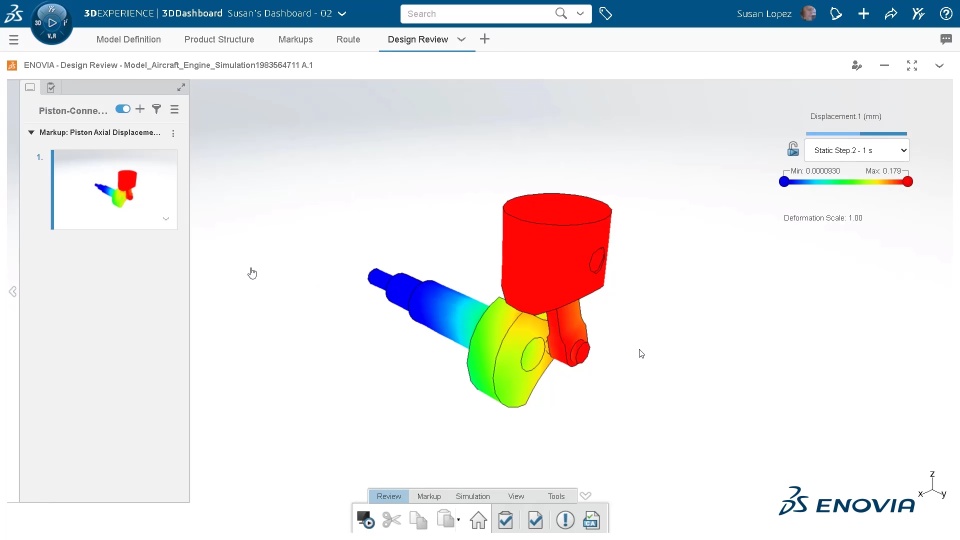Open the dashboard name dropdown chevron
This screenshot has width=960, height=540.
(342, 13)
